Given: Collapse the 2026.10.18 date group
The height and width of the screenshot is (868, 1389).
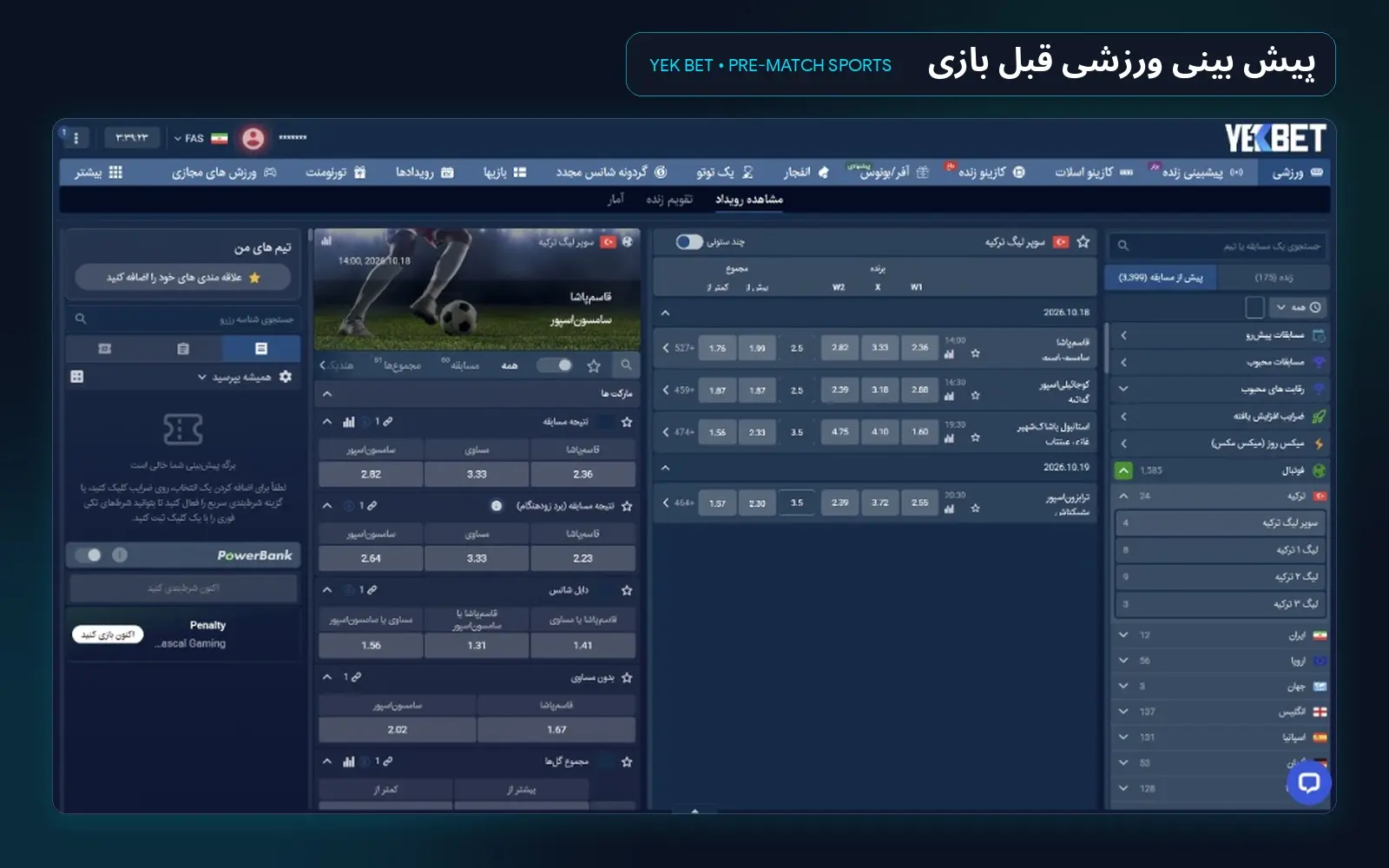Looking at the screenshot, I should (665, 312).
